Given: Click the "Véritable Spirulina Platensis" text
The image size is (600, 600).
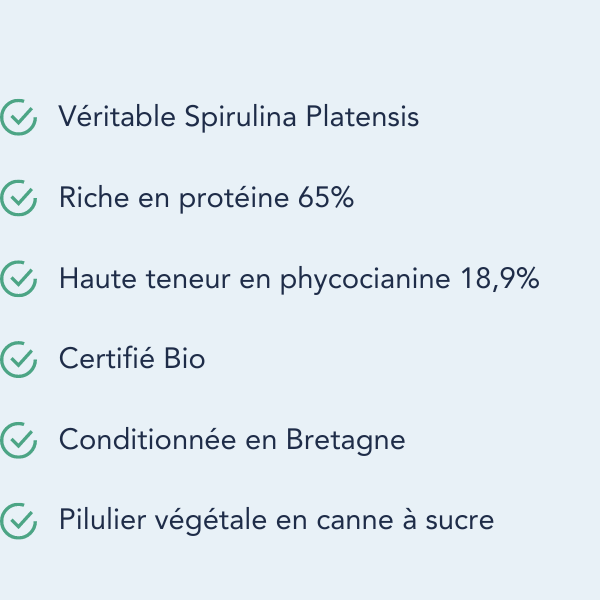Looking at the screenshot, I should point(238,118).
